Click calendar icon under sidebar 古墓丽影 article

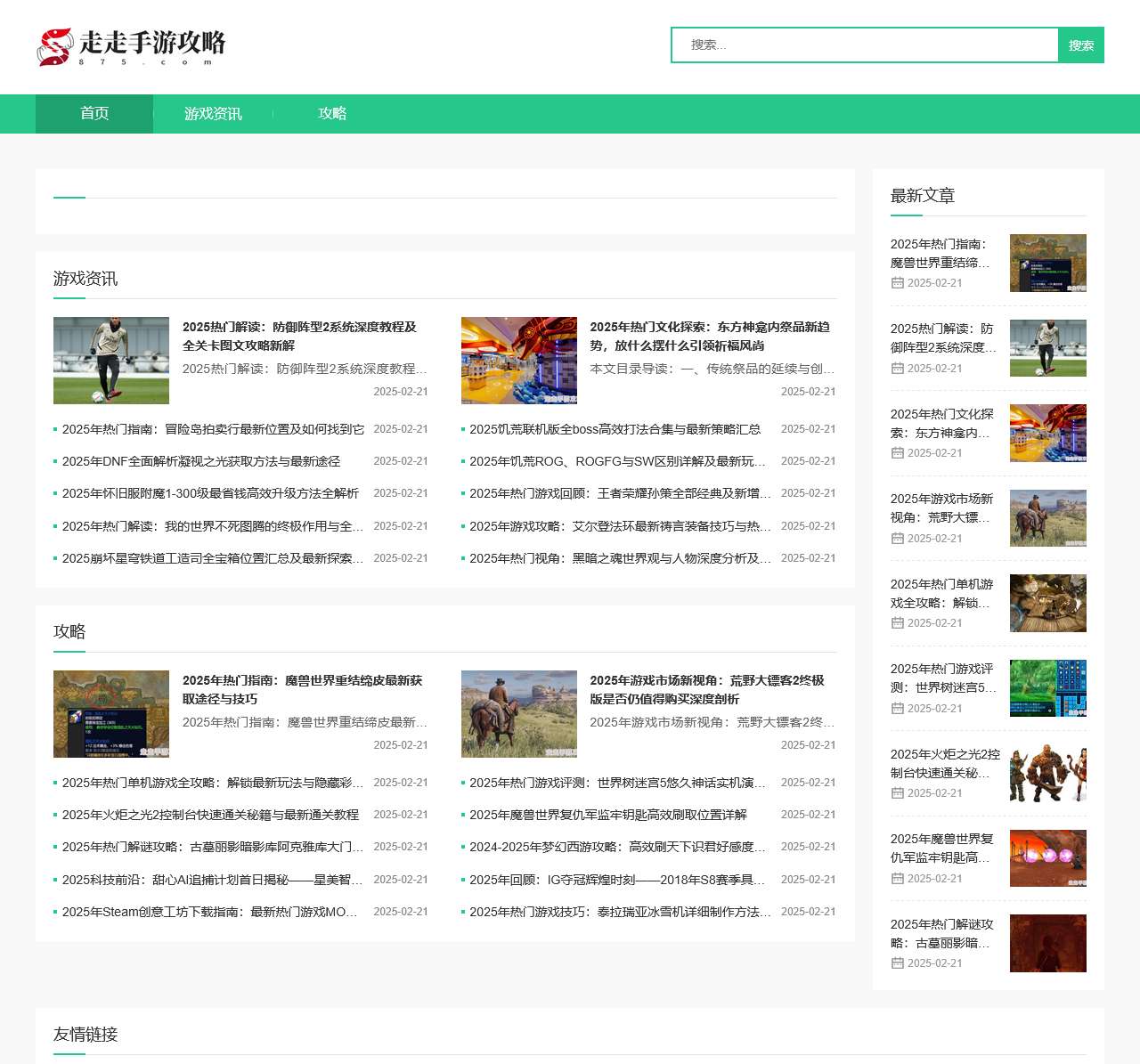click(897, 963)
